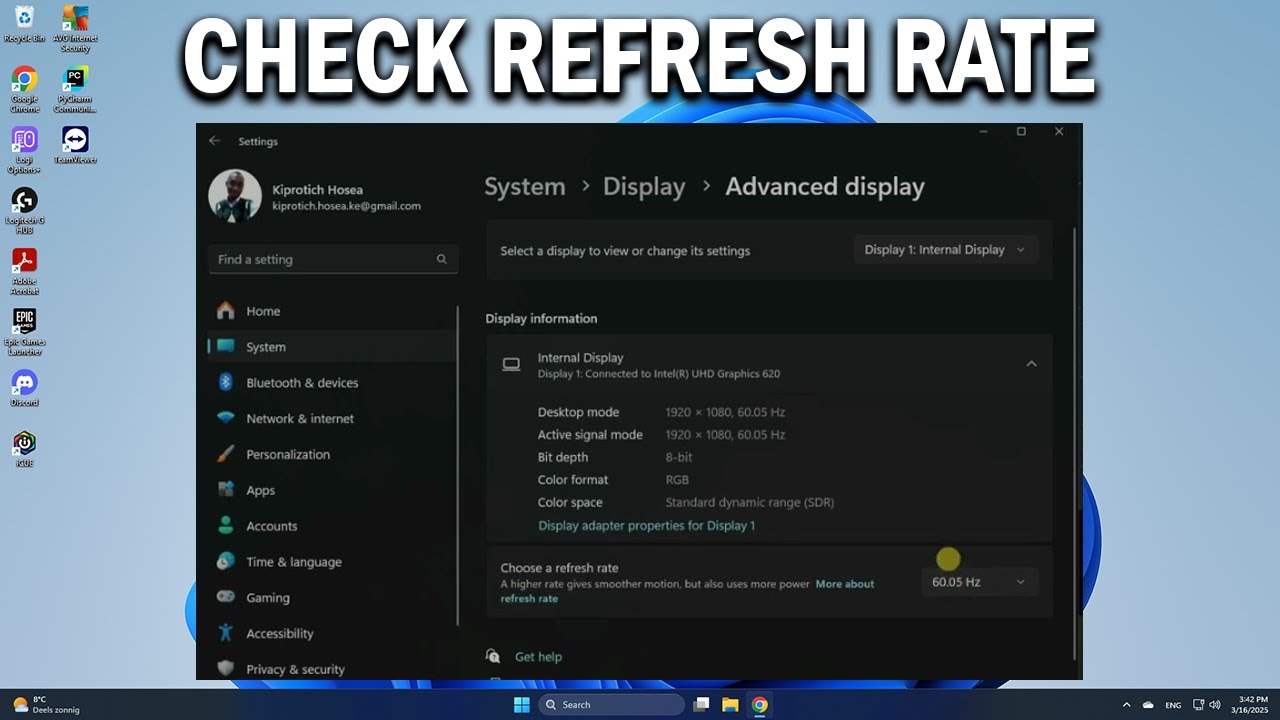Show hidden system tray icons
1280x720 pixels.
(1127, 705)
